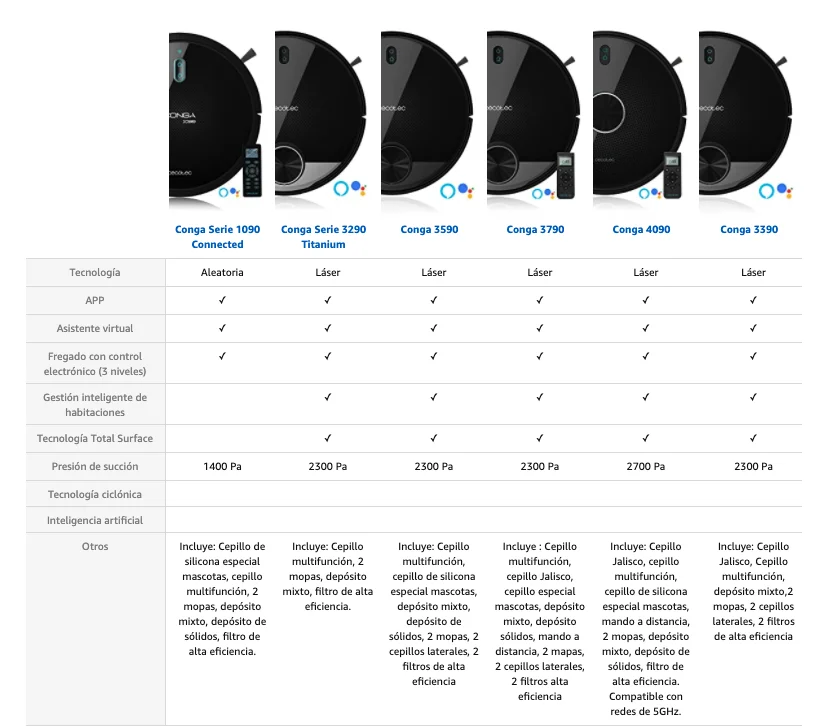Open the Conga 3790 product link
Viewport: 816px width, 726px height.
[535, 230]
